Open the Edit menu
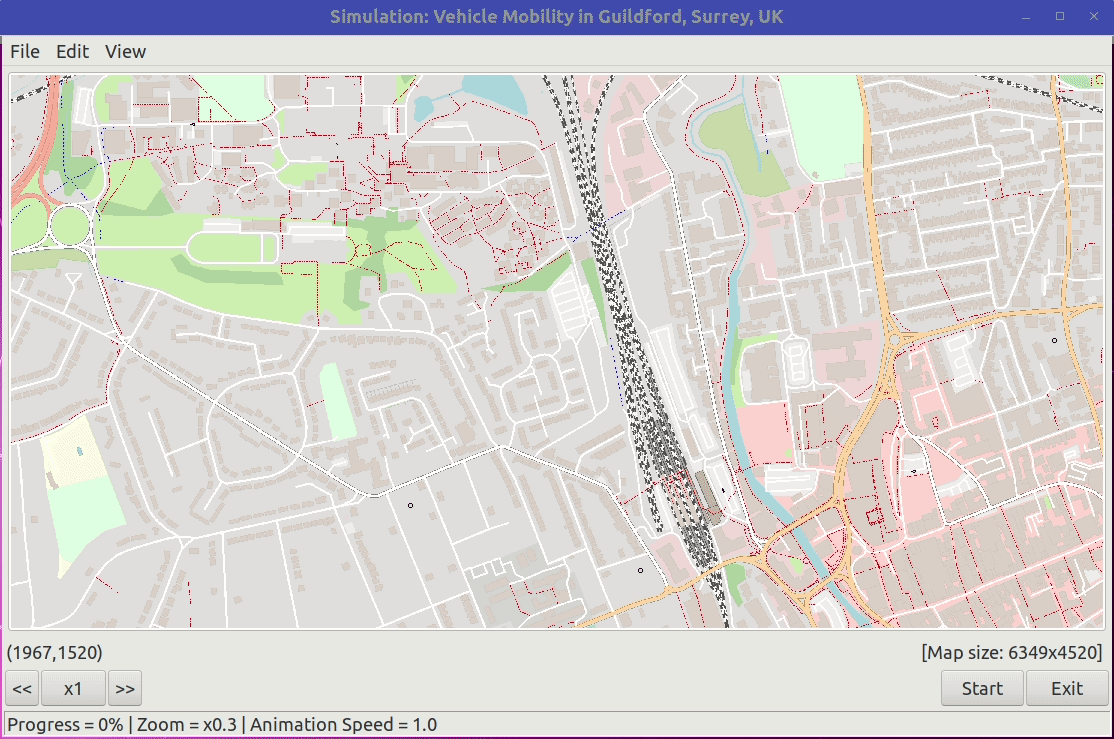Image resolution: width=1114 pixels, height=739 pixels. coord(72,52)
